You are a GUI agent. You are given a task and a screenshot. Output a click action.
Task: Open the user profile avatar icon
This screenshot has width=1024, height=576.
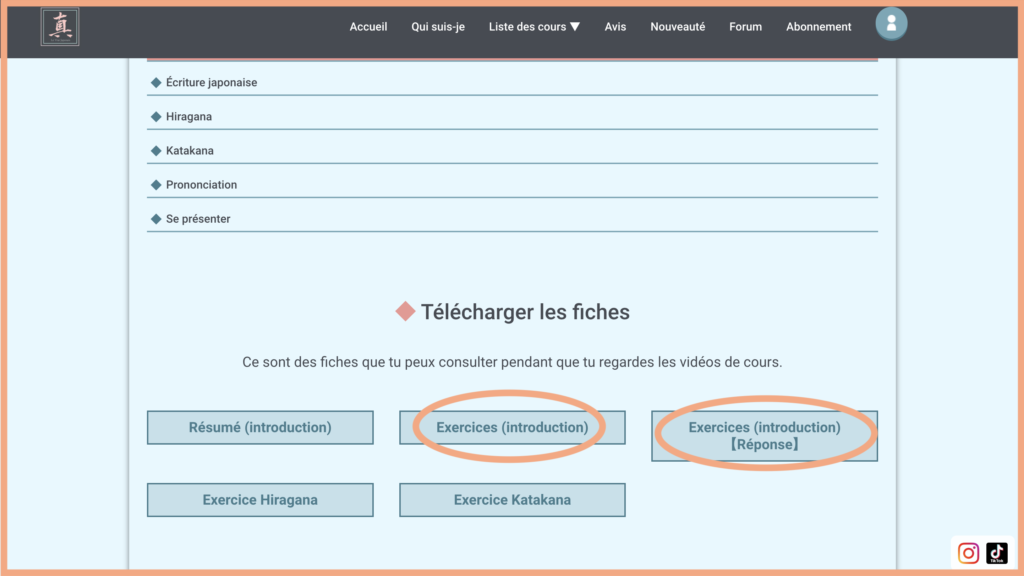tap(891, 23)
